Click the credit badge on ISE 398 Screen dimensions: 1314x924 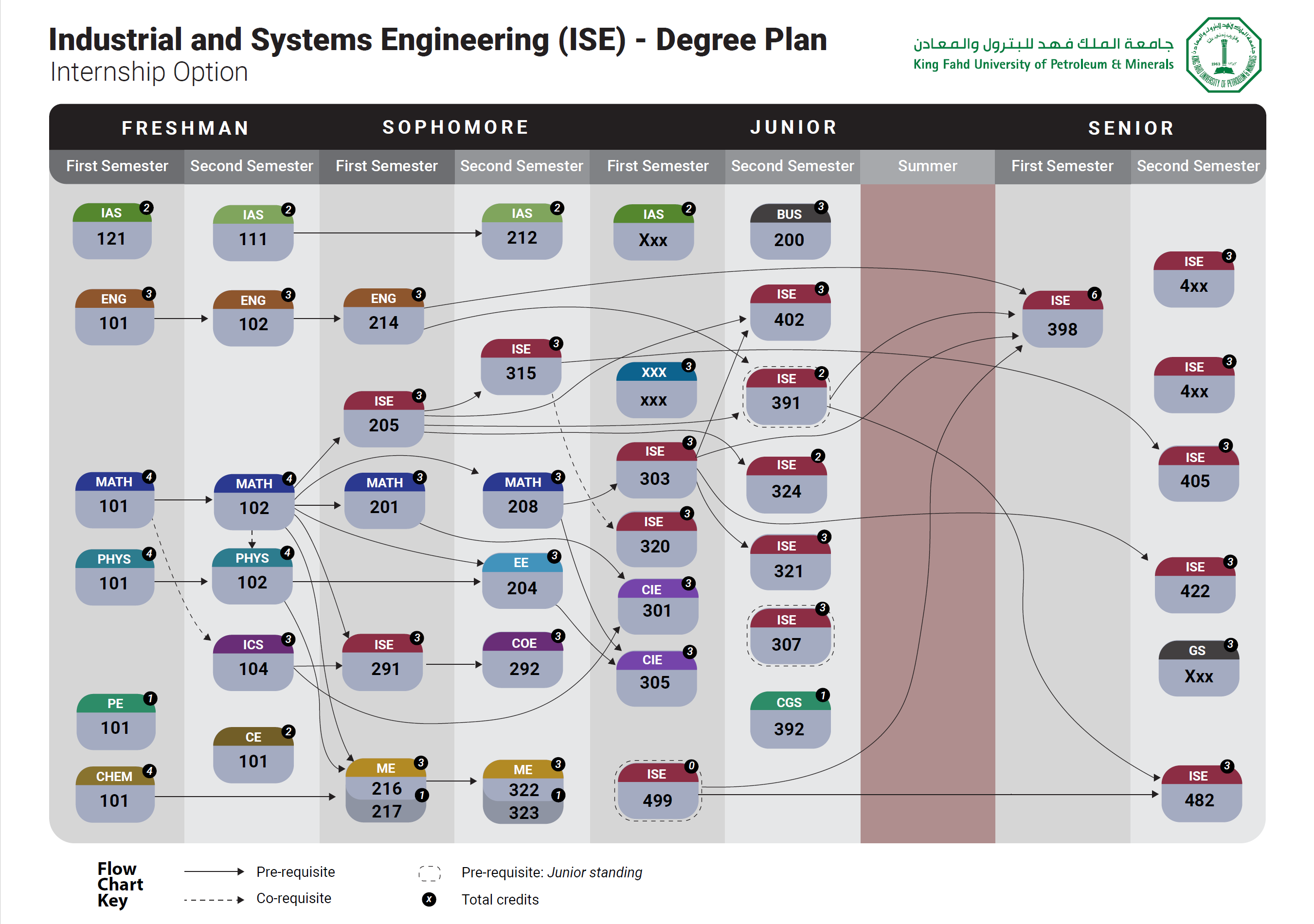point(1094,295)
